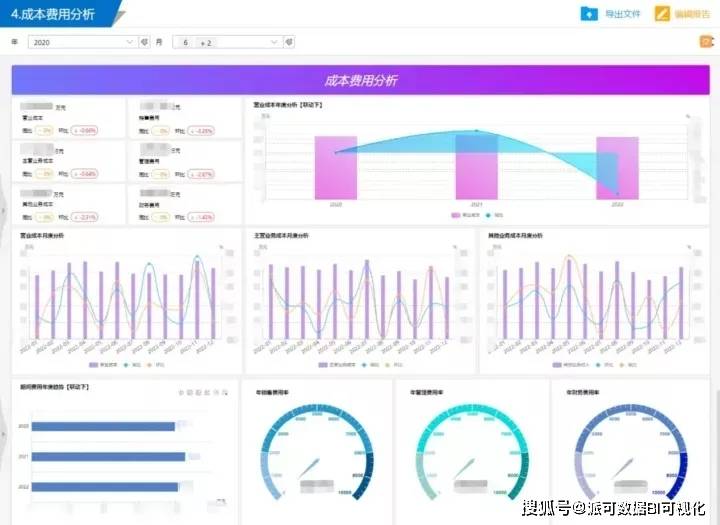Screen dimensions: 720x525
Task: Click the '编辑报告' edit report text button
Action: coord(692,14)
